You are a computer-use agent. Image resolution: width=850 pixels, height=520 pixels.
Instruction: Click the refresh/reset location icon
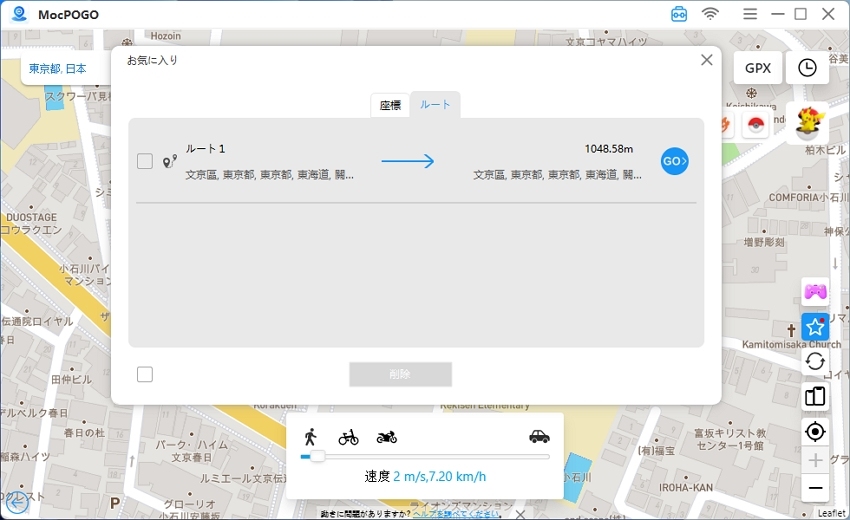click(x=815, y=361)
